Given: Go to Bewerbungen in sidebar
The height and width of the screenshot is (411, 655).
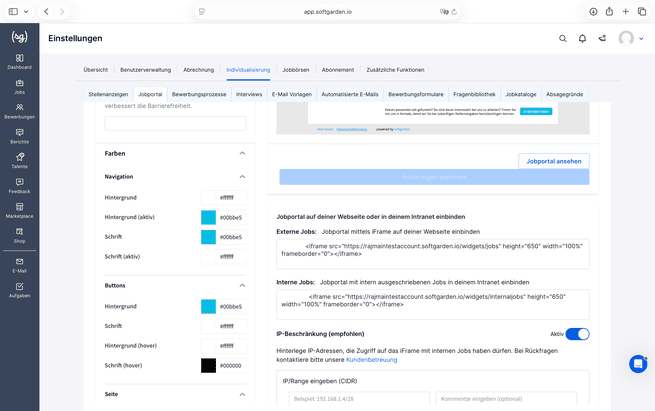Looking at the screenshot, I should [20, 111].
